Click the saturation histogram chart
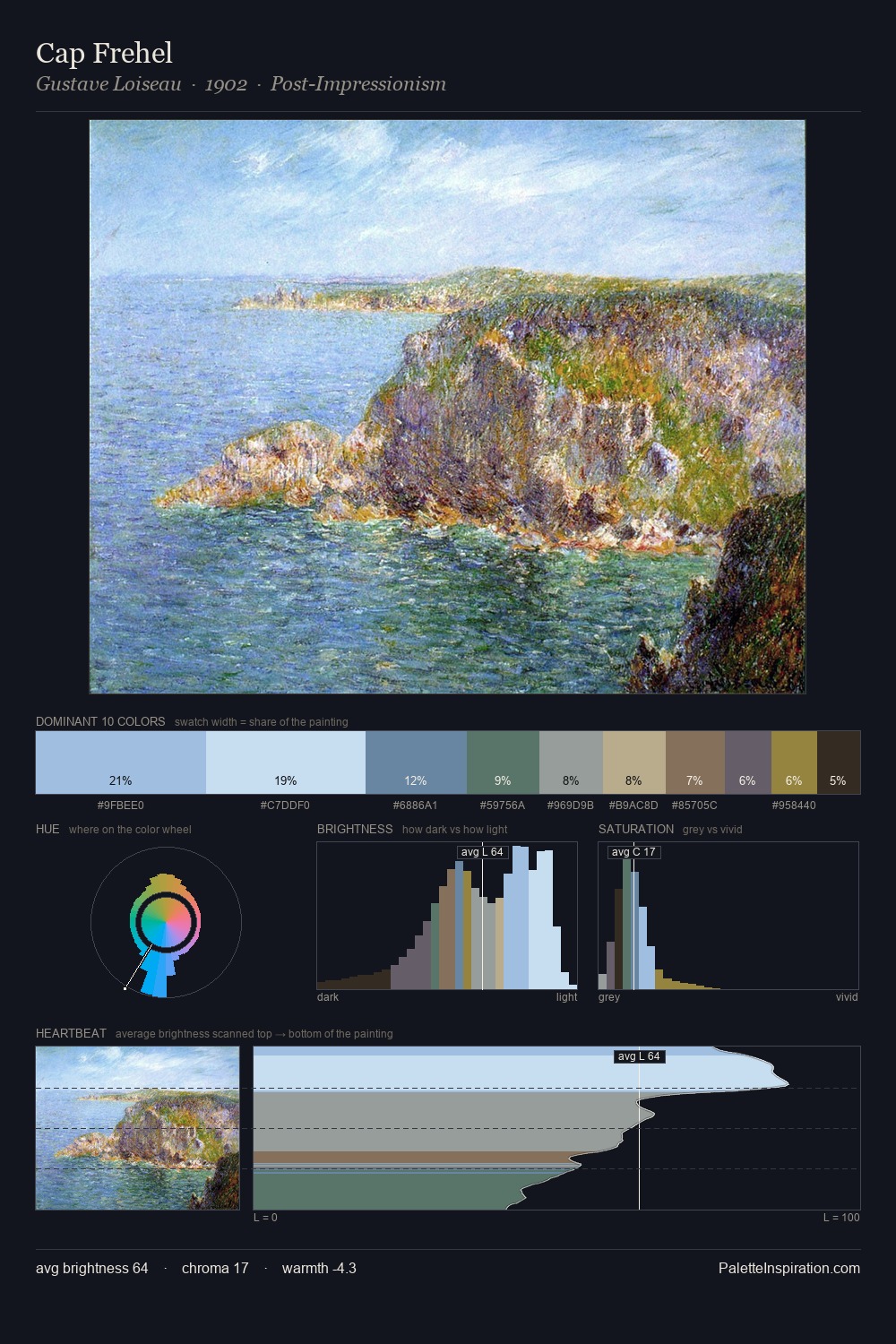The width and height of the screenshot is (896, 1344). click(728, 916)
